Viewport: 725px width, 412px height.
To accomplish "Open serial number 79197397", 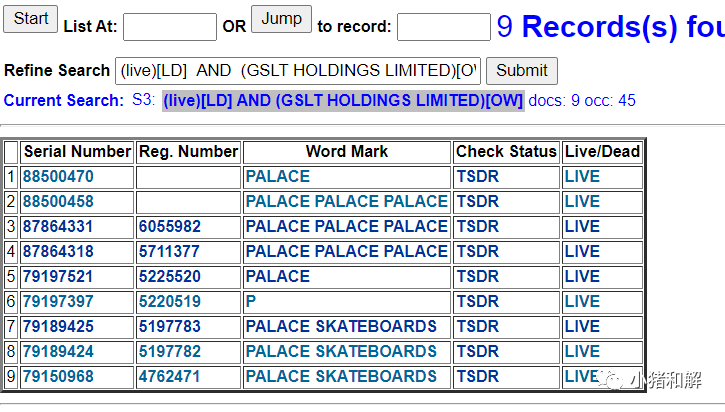I will pos(58,301).
